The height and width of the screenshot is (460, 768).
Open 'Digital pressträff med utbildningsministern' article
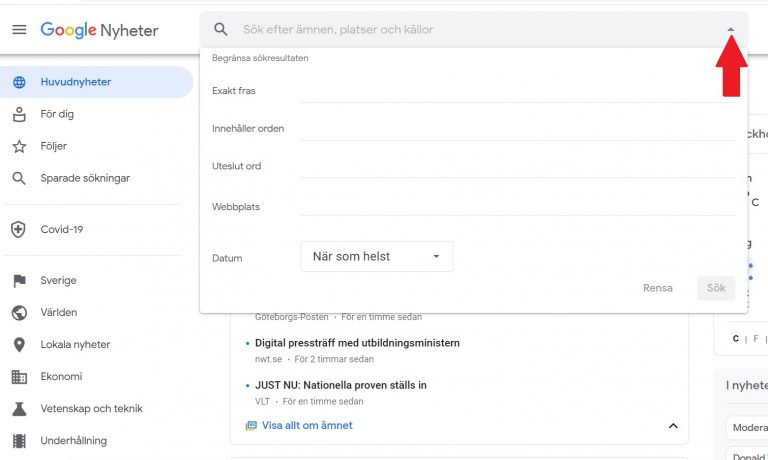(357, 343)
